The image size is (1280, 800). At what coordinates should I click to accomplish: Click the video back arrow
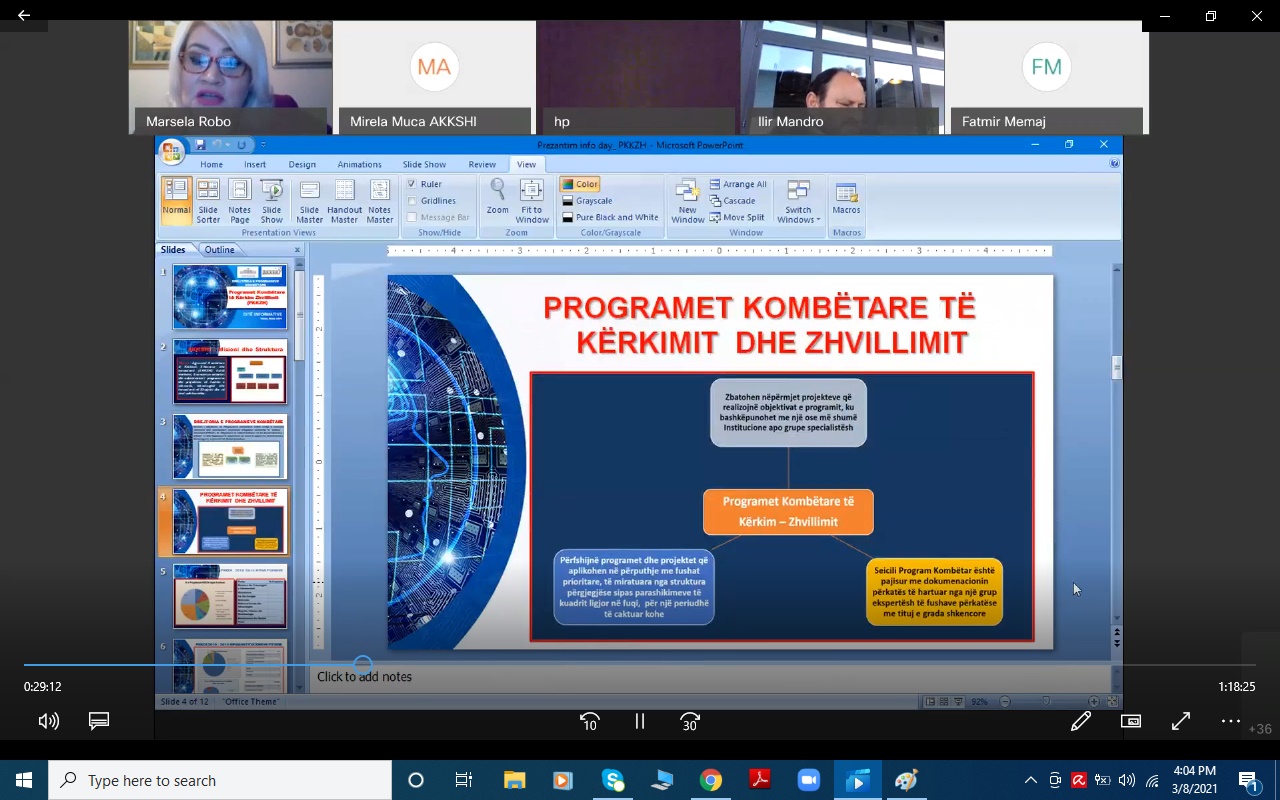(23, 16)
